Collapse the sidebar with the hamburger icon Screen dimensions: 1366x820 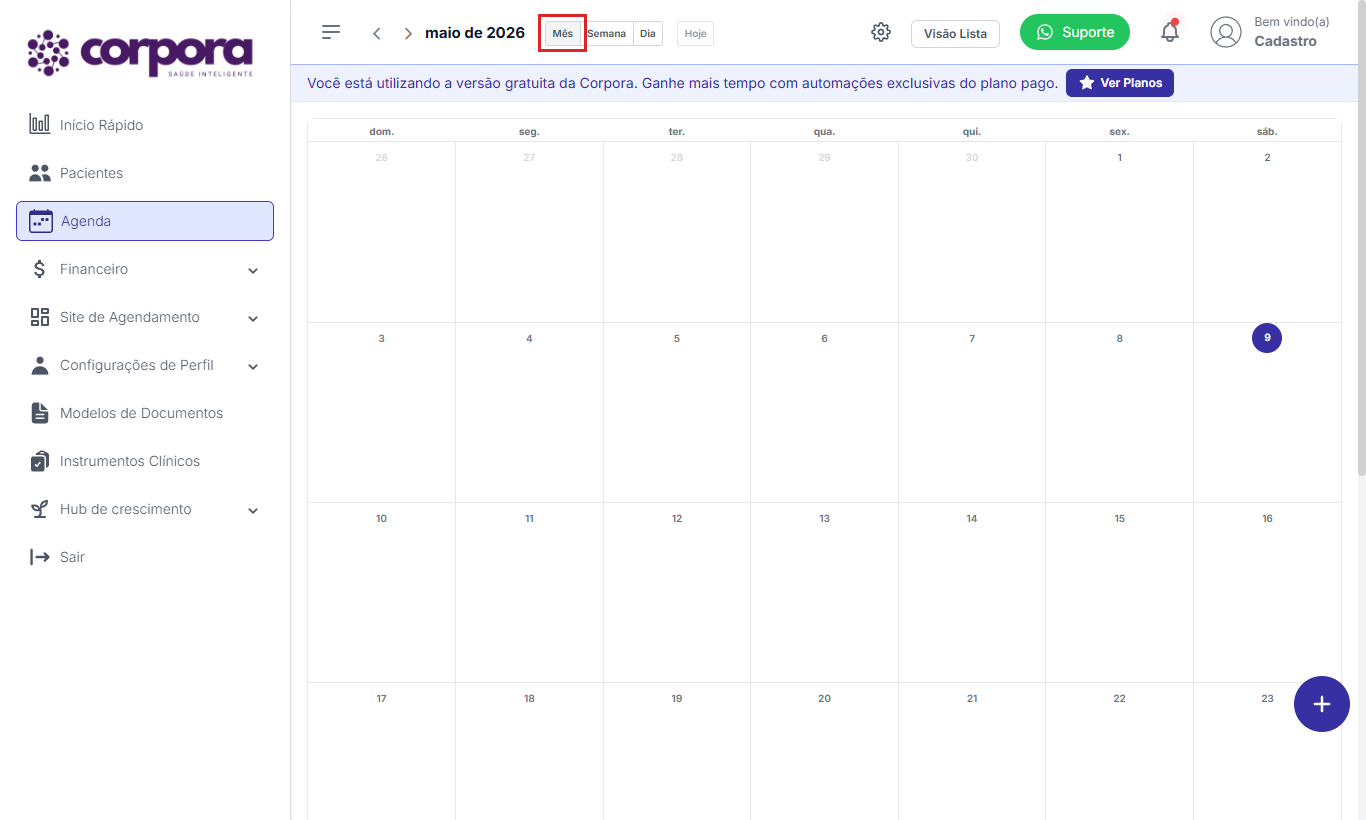[x=331, y=32]
